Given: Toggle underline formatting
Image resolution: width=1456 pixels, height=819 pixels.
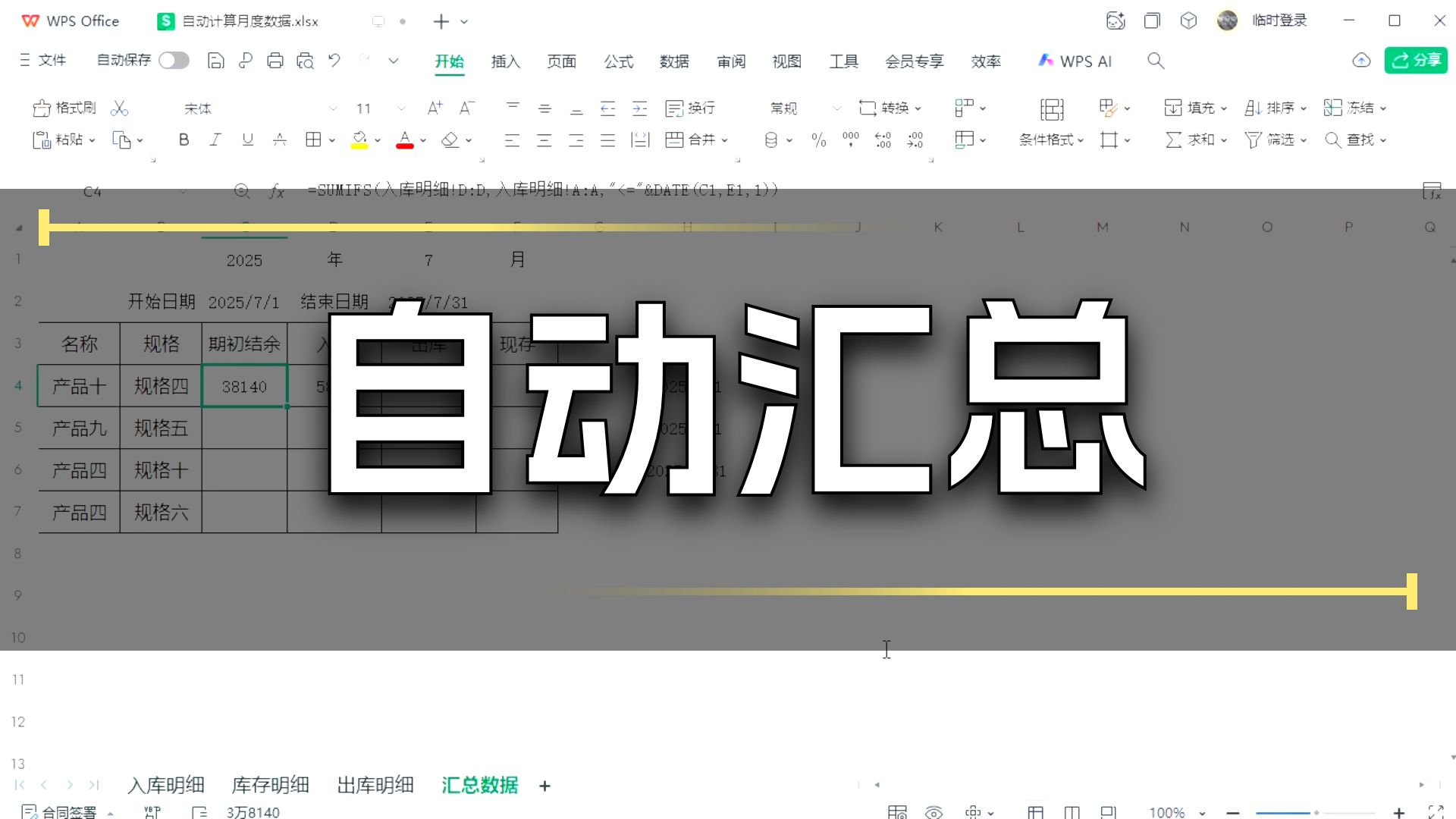Looking at the screenshot, I should 247,140.
